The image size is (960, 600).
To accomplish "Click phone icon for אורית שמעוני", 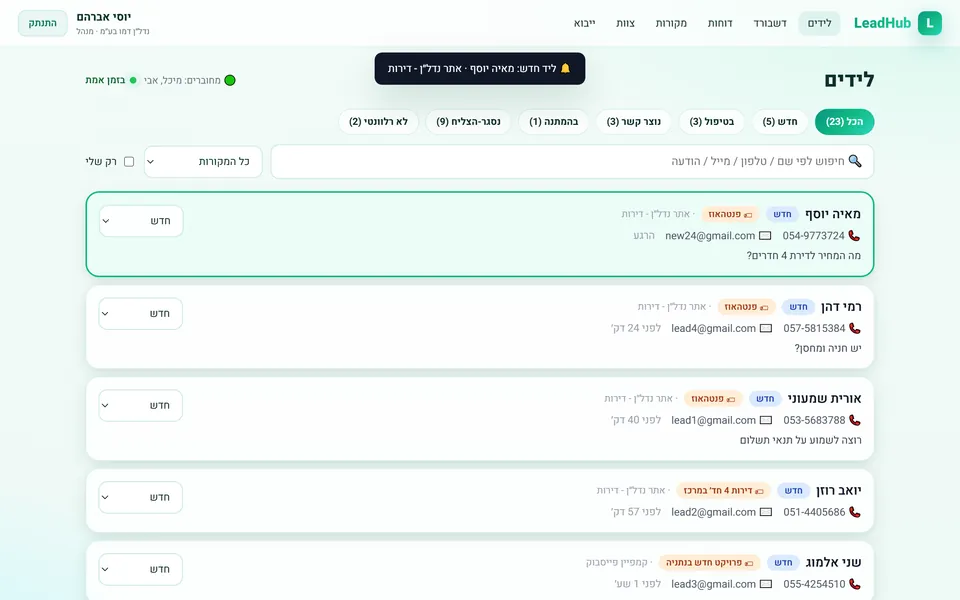I will click(x=855, y=420).
